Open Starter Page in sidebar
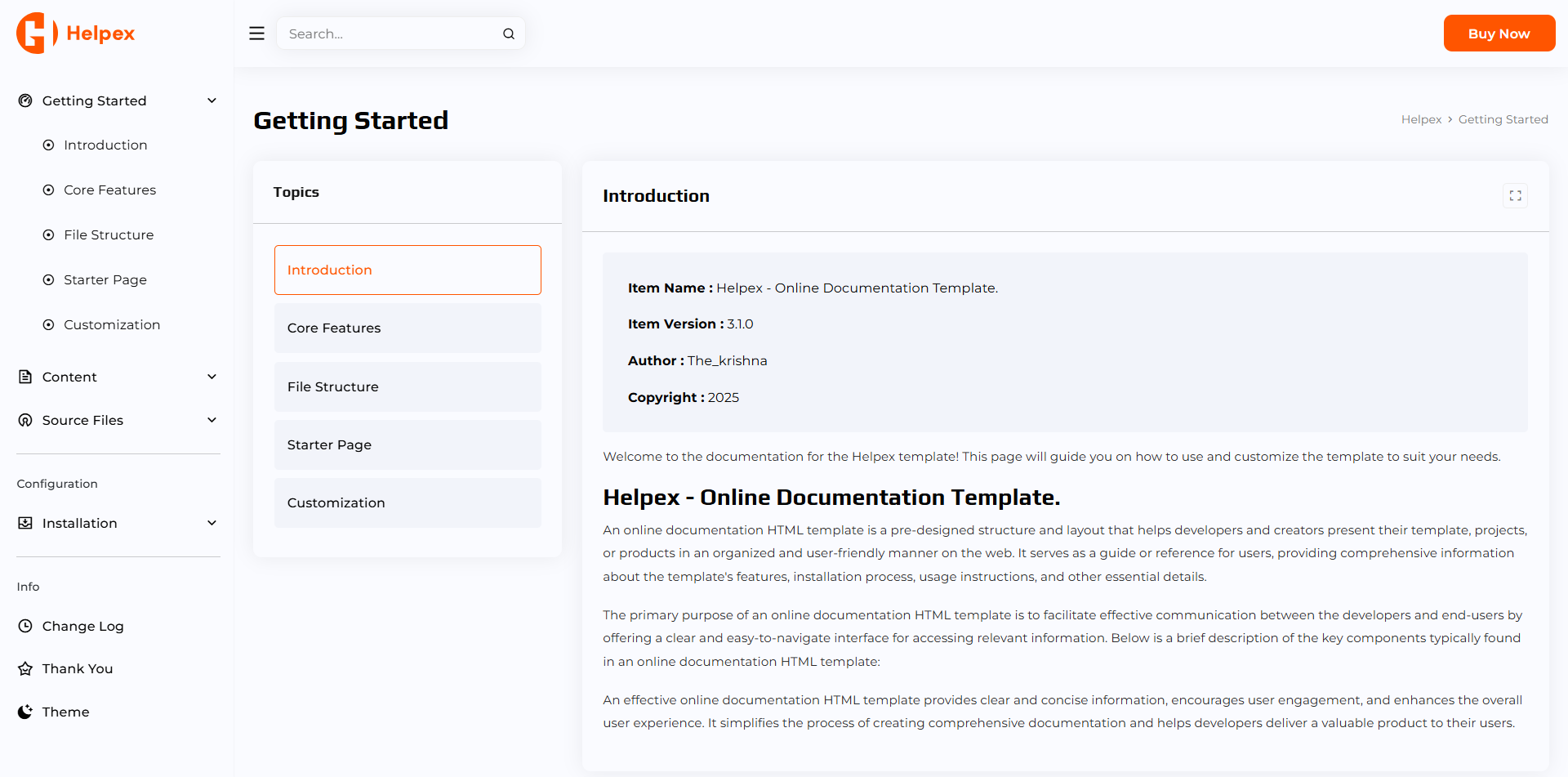Viewport: 1568px width, 777px height. point(105,279)
